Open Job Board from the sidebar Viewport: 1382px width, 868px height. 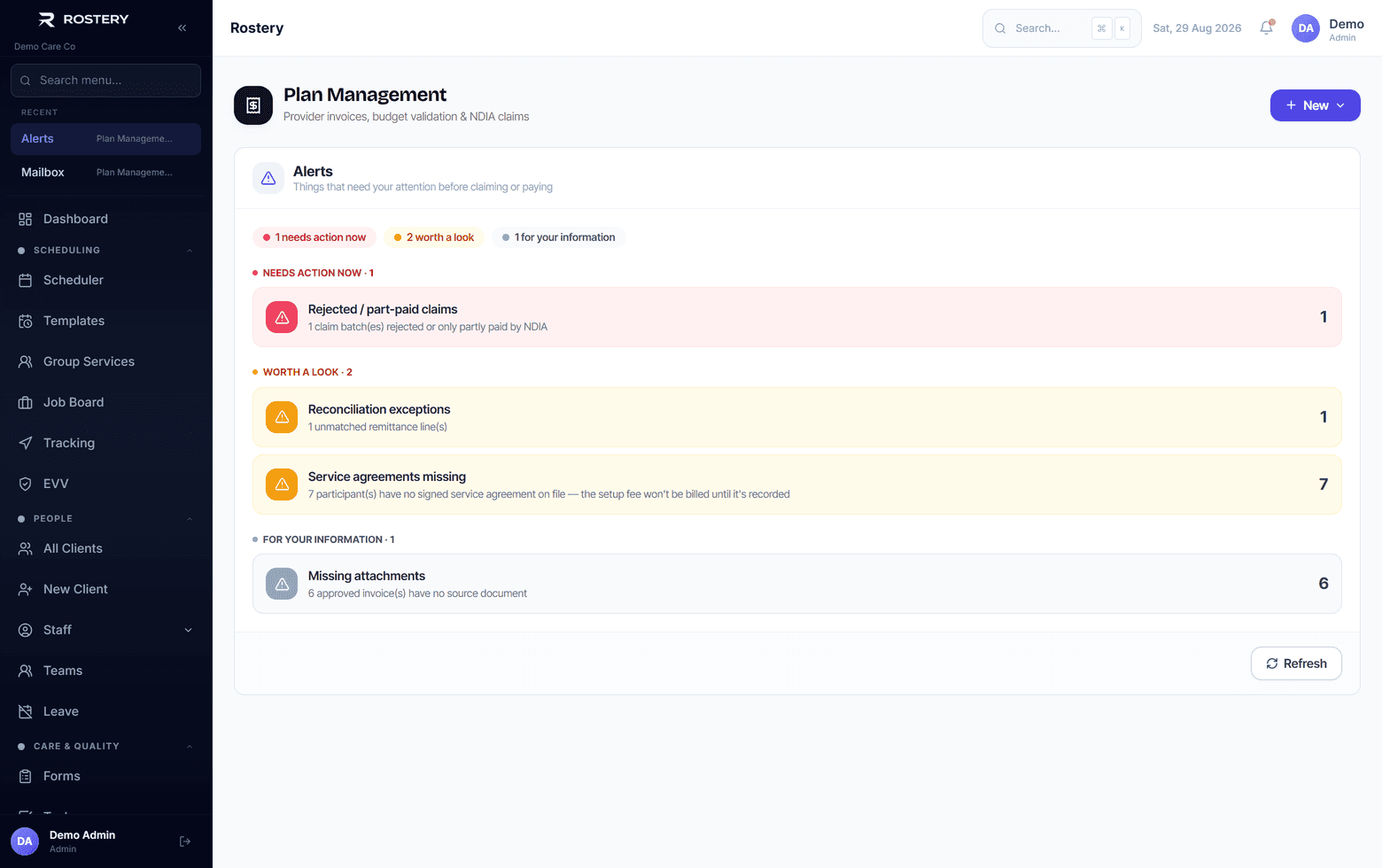click(105, 402)
